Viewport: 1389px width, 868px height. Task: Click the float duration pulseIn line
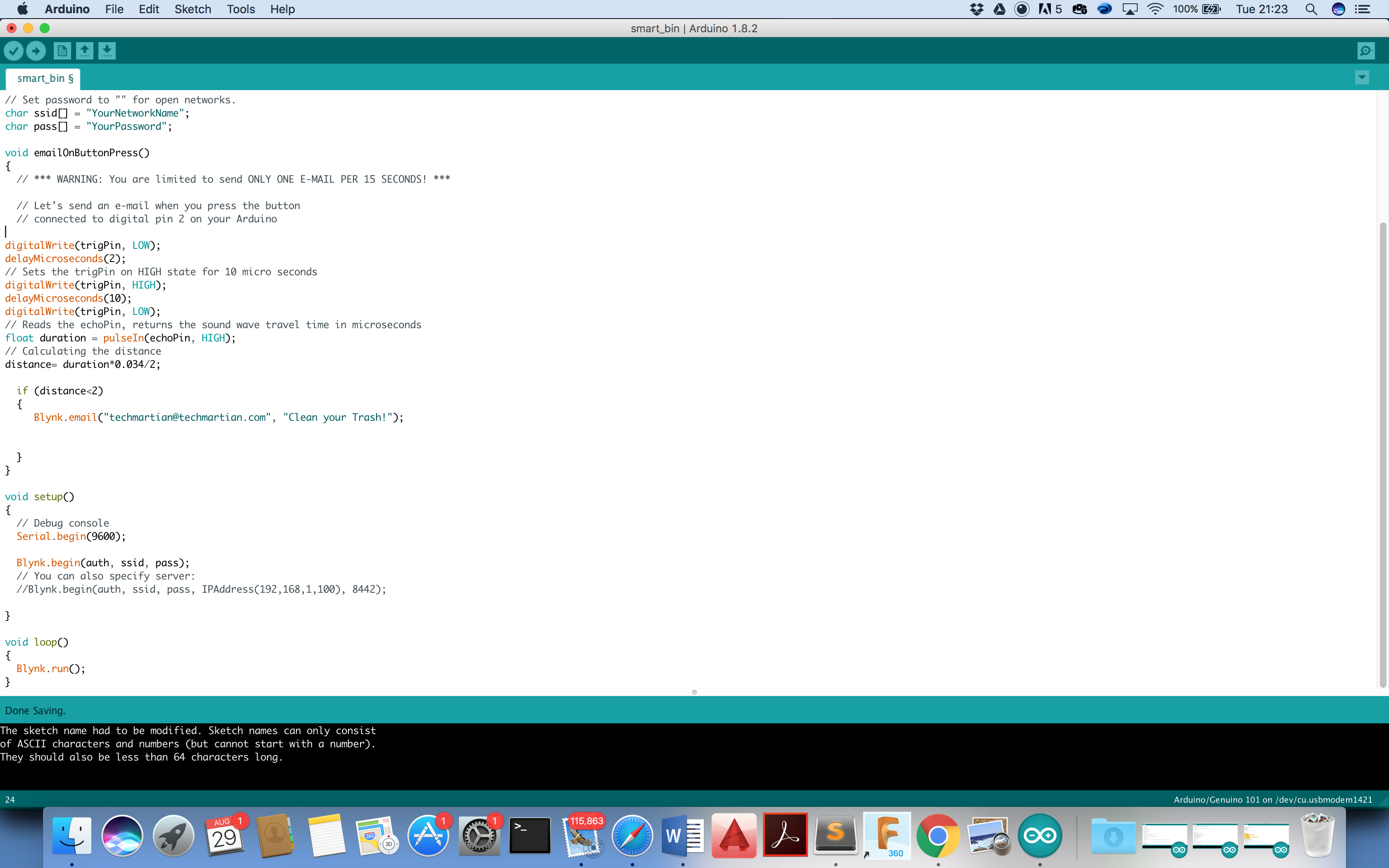[x=120, y=338]
